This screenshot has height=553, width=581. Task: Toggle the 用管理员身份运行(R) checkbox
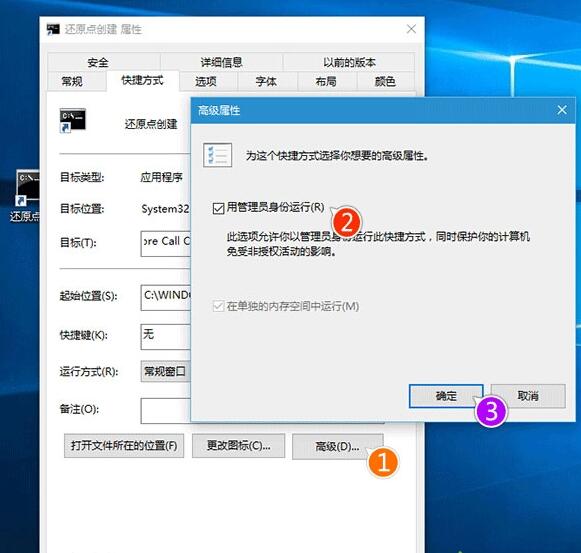click(x=218, y=208)
